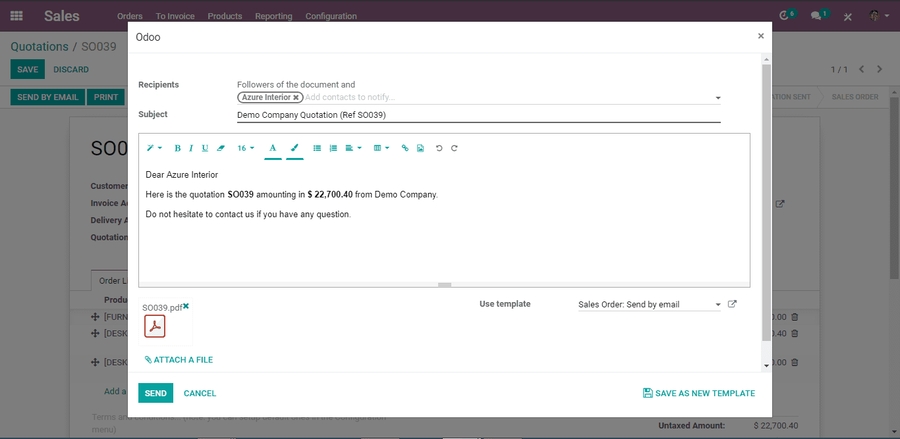The width and height of the screenshot is (900, 439).
Task: Click Send by Email button
Action: [48, 97]
